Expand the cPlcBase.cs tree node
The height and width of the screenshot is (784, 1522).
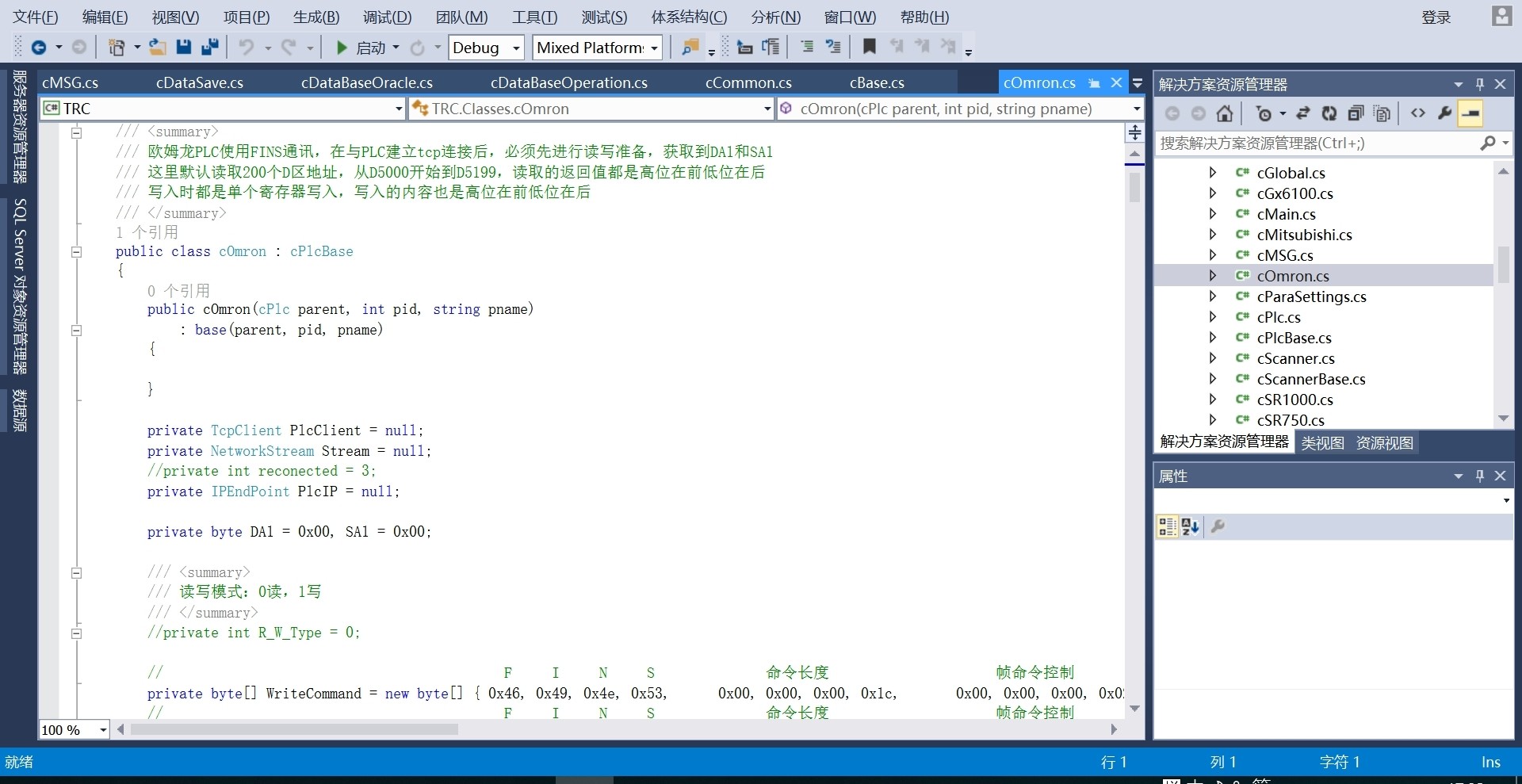tap(1212, 338)
